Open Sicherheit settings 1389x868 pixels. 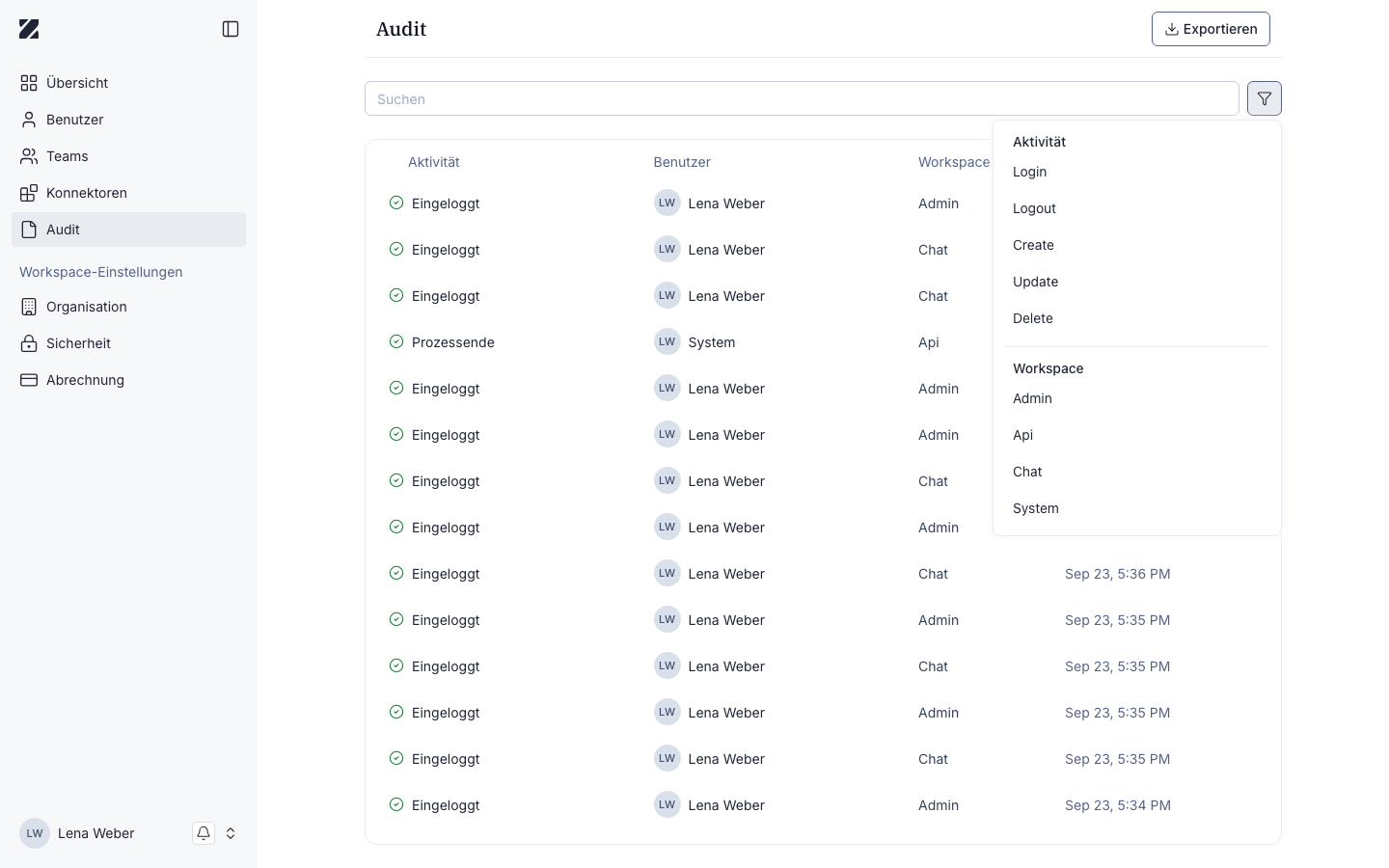(128, 343)
